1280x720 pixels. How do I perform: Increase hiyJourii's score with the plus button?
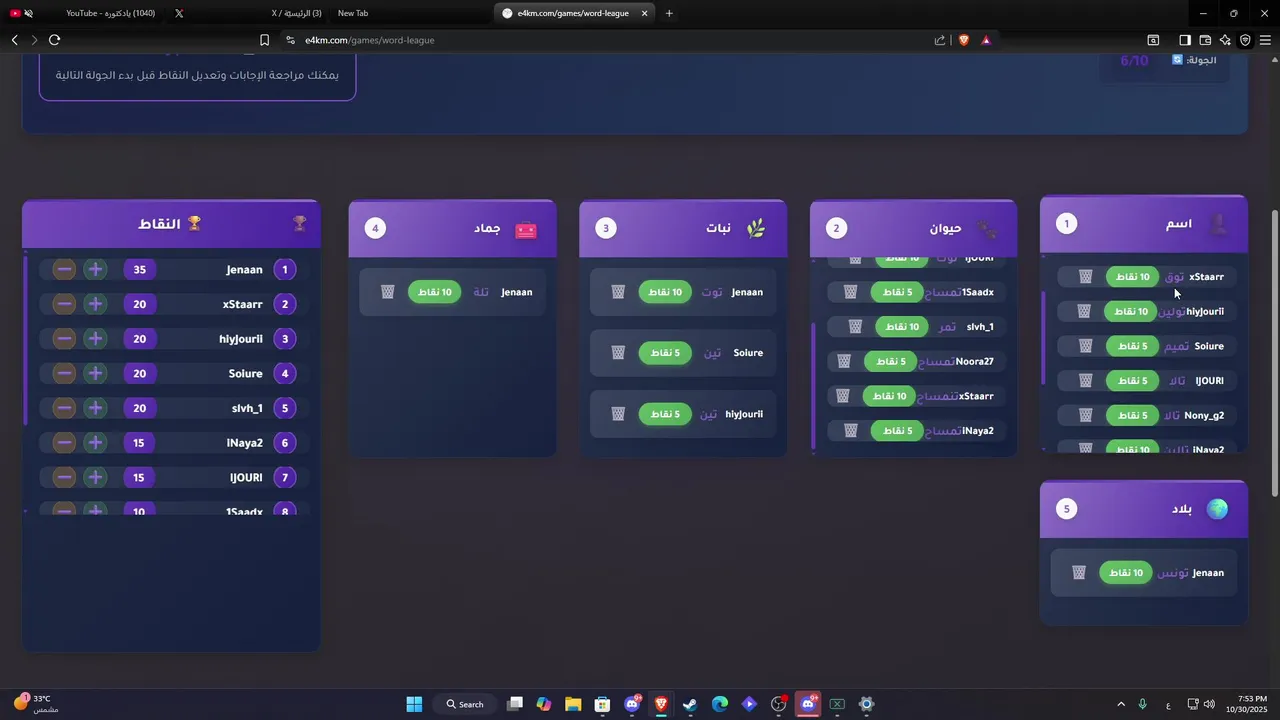coord(95,339)
